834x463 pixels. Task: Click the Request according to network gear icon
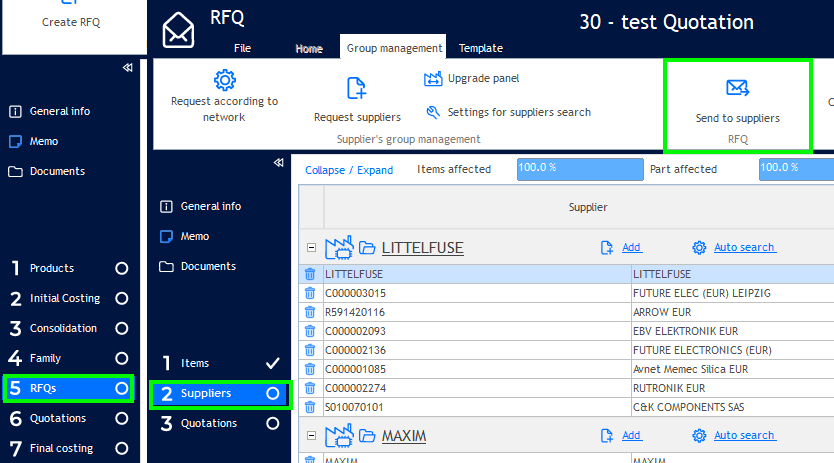coord(224,80)
